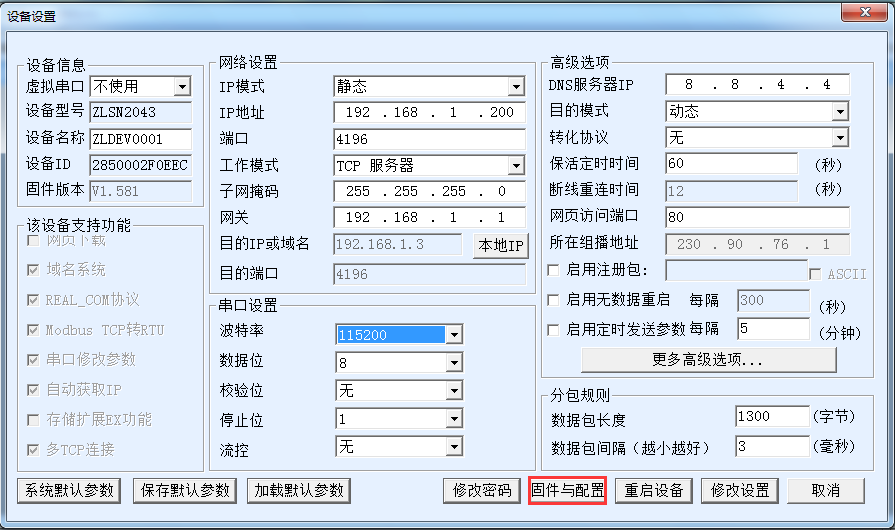Open 更多高级选项 settings
895x530 pixels.
708,360
